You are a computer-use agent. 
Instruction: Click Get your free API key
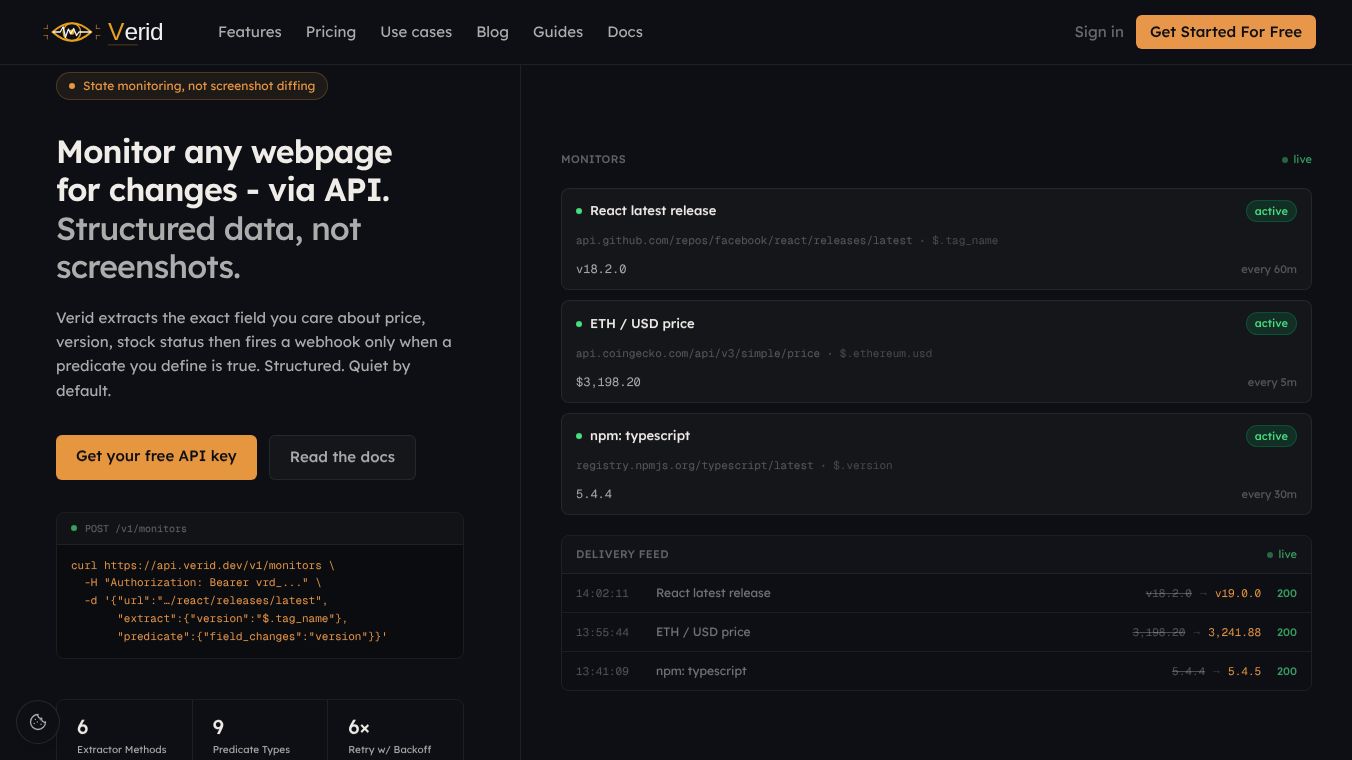point(156,457)
